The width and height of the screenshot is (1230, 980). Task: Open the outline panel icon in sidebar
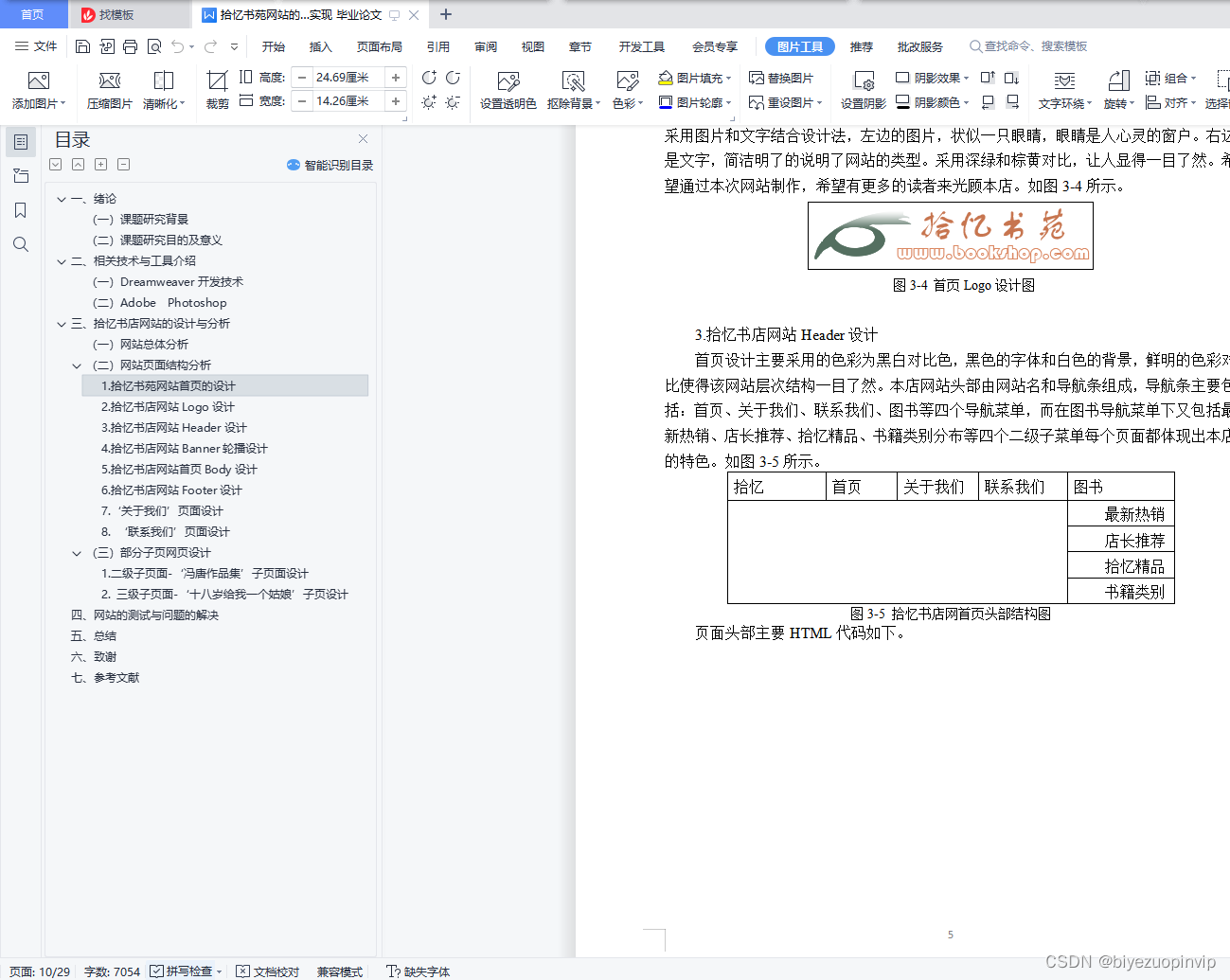21,142
